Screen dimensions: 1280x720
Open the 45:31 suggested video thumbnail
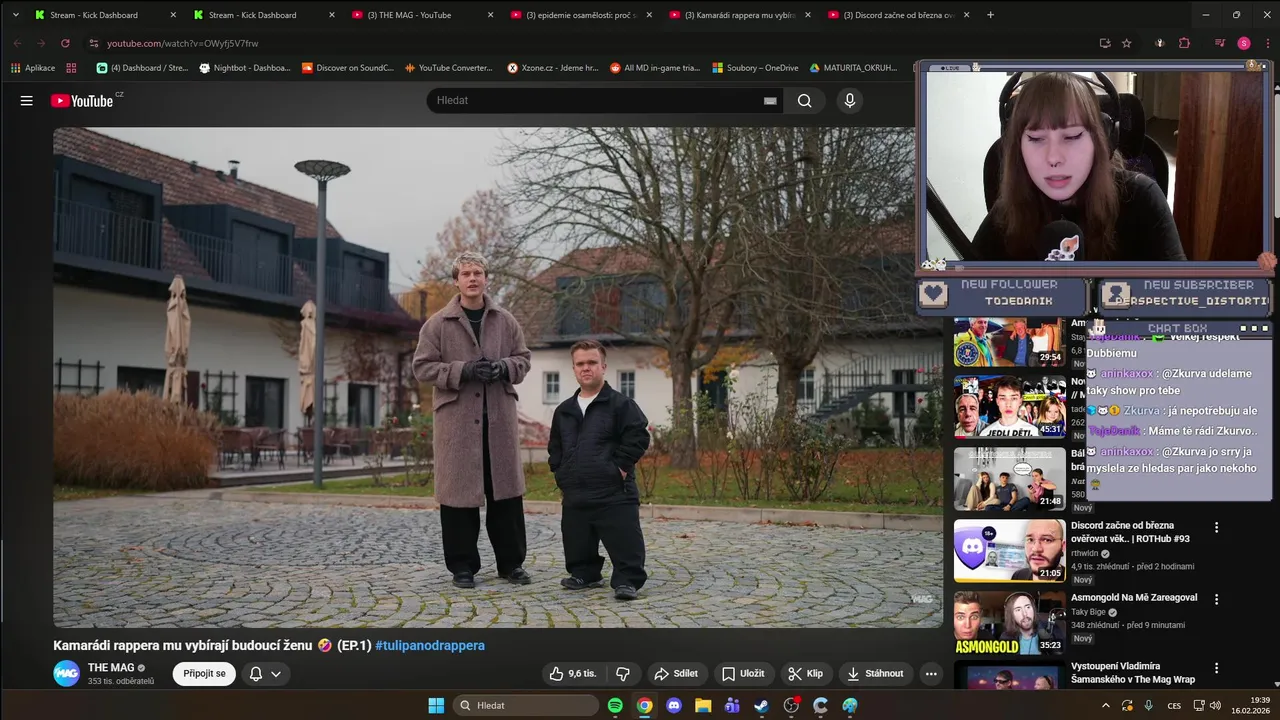pos(1009,407)
